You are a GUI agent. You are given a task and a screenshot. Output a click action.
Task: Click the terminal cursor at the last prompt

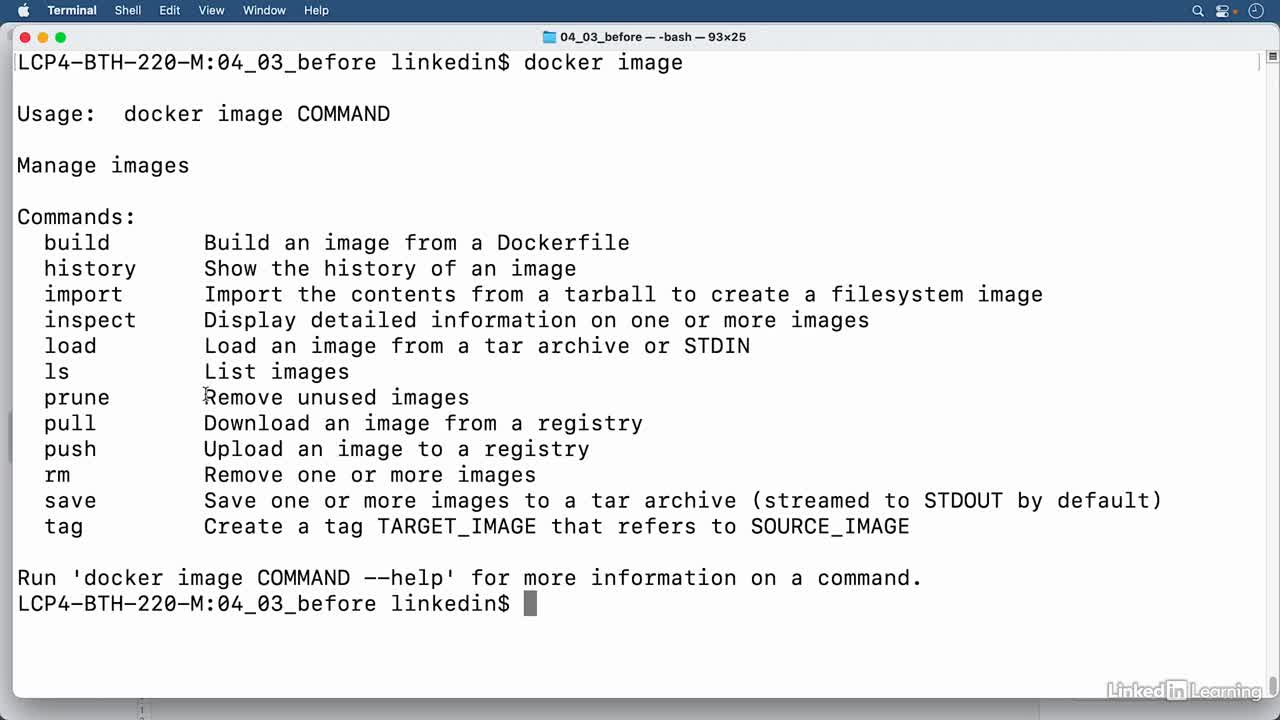531,604
